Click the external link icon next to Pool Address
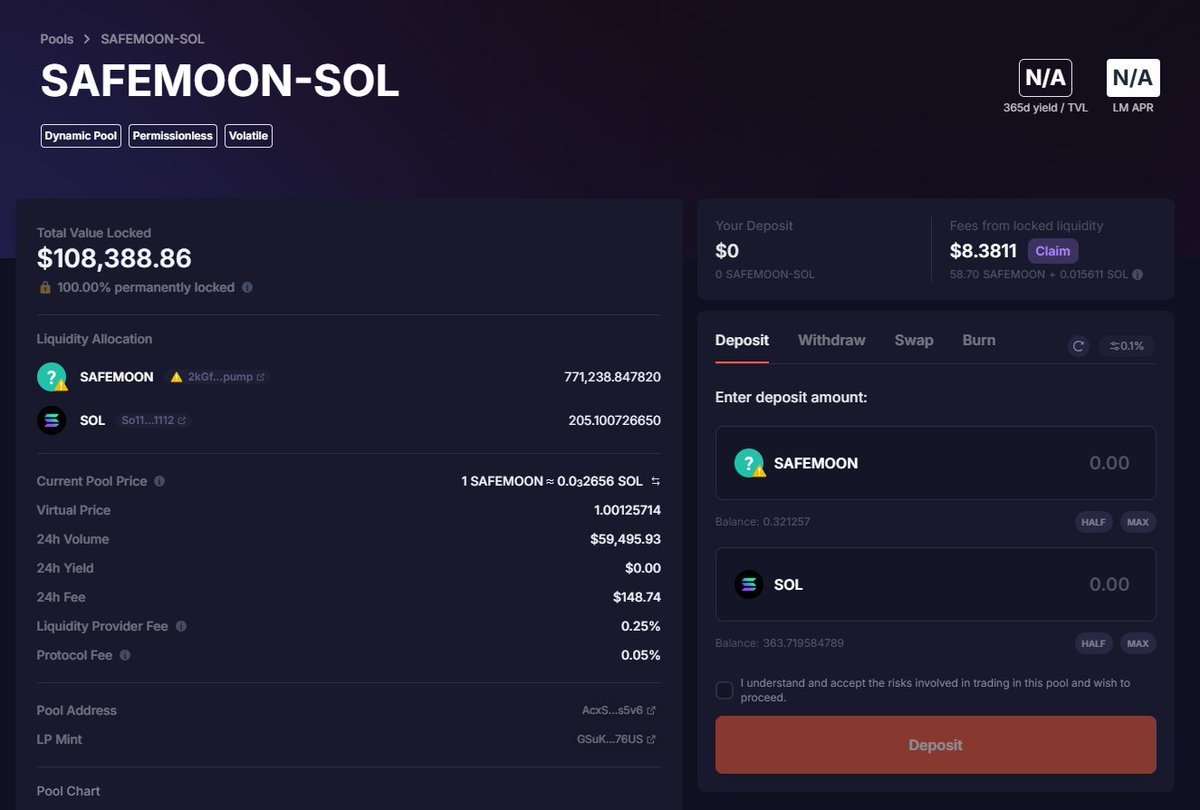 click(650, 710)
